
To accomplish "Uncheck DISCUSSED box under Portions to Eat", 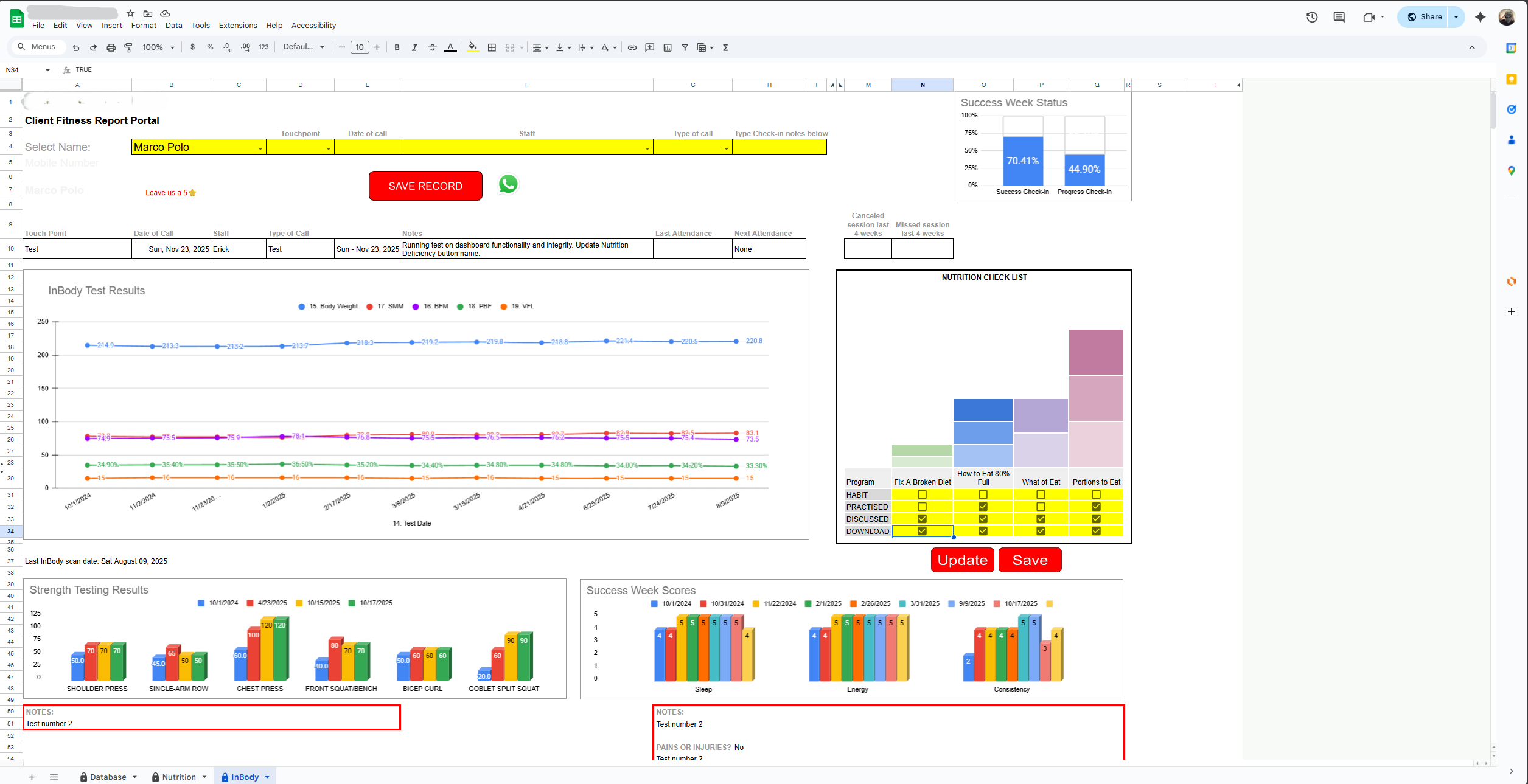I will (x=1096, y=519).
